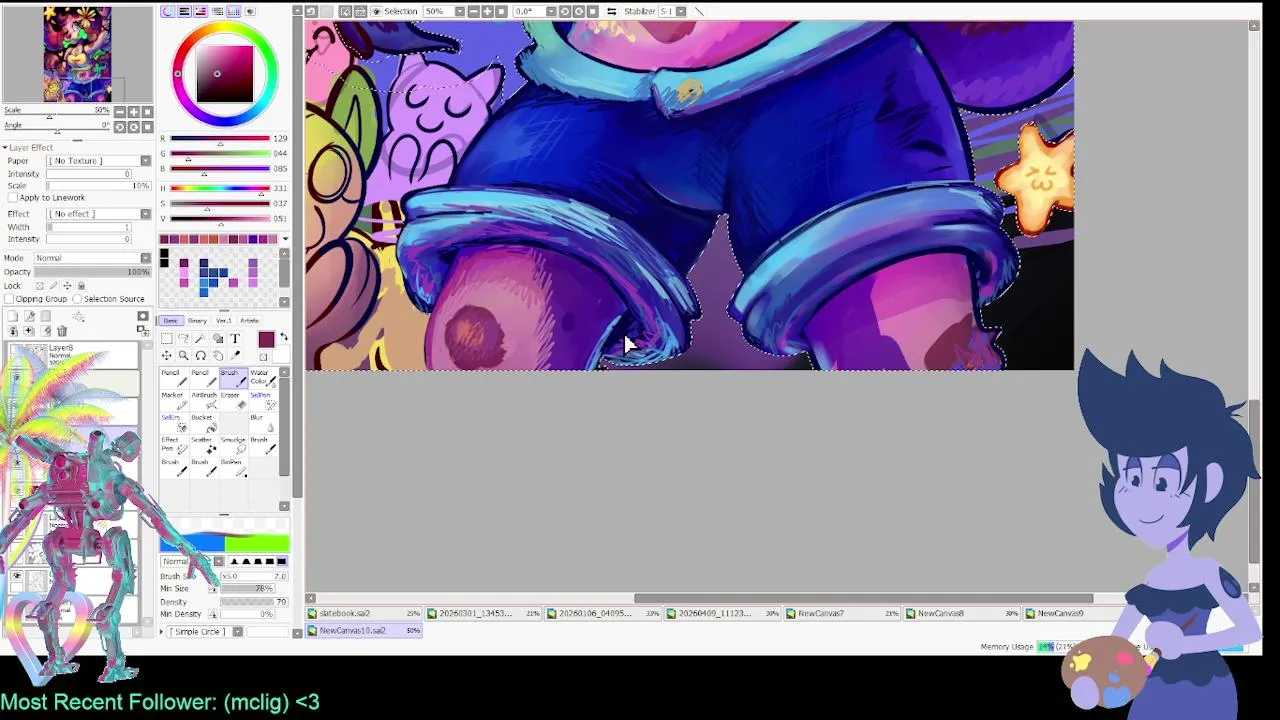Select the AirBrush tool
The width and height of the screenshot is (1280, 720).
click(x=204, y=401)
